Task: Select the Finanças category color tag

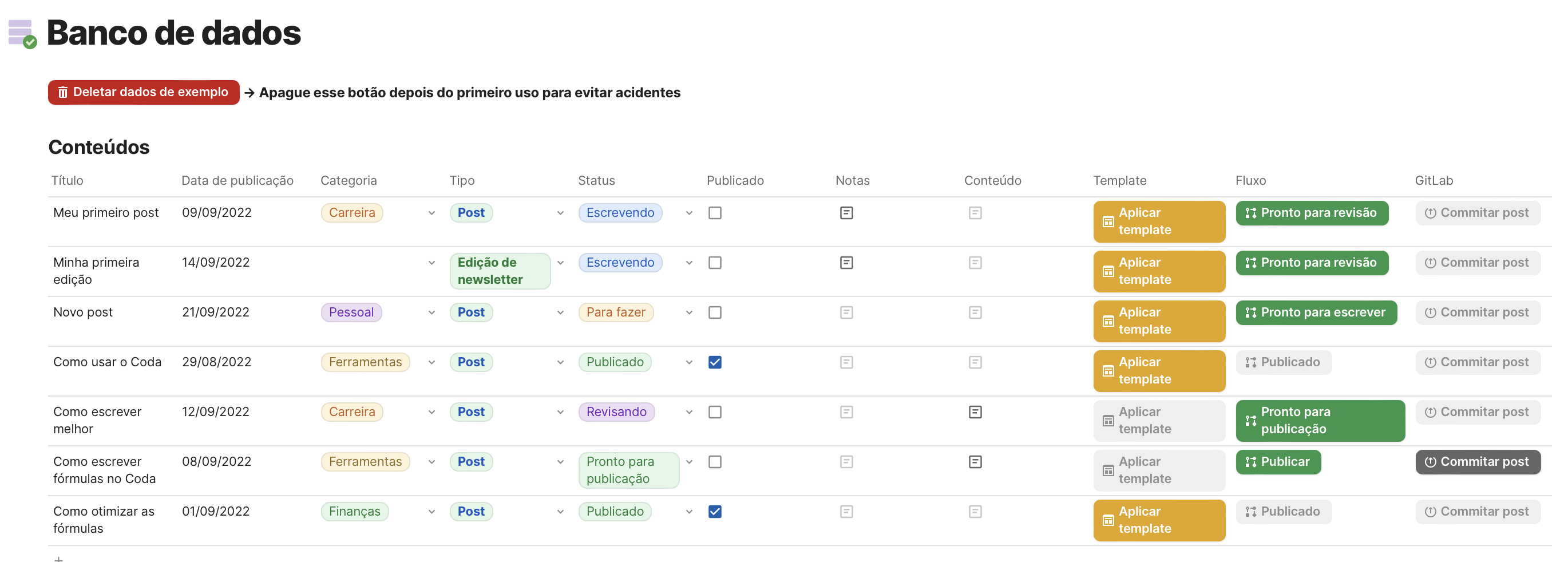Action: click(354, 512)
